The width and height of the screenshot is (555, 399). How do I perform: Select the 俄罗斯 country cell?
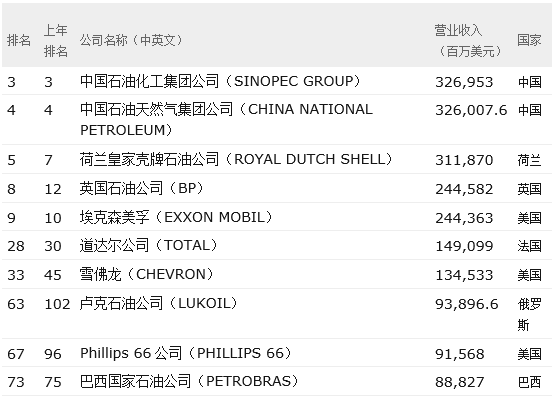click(x=530, y=314)
